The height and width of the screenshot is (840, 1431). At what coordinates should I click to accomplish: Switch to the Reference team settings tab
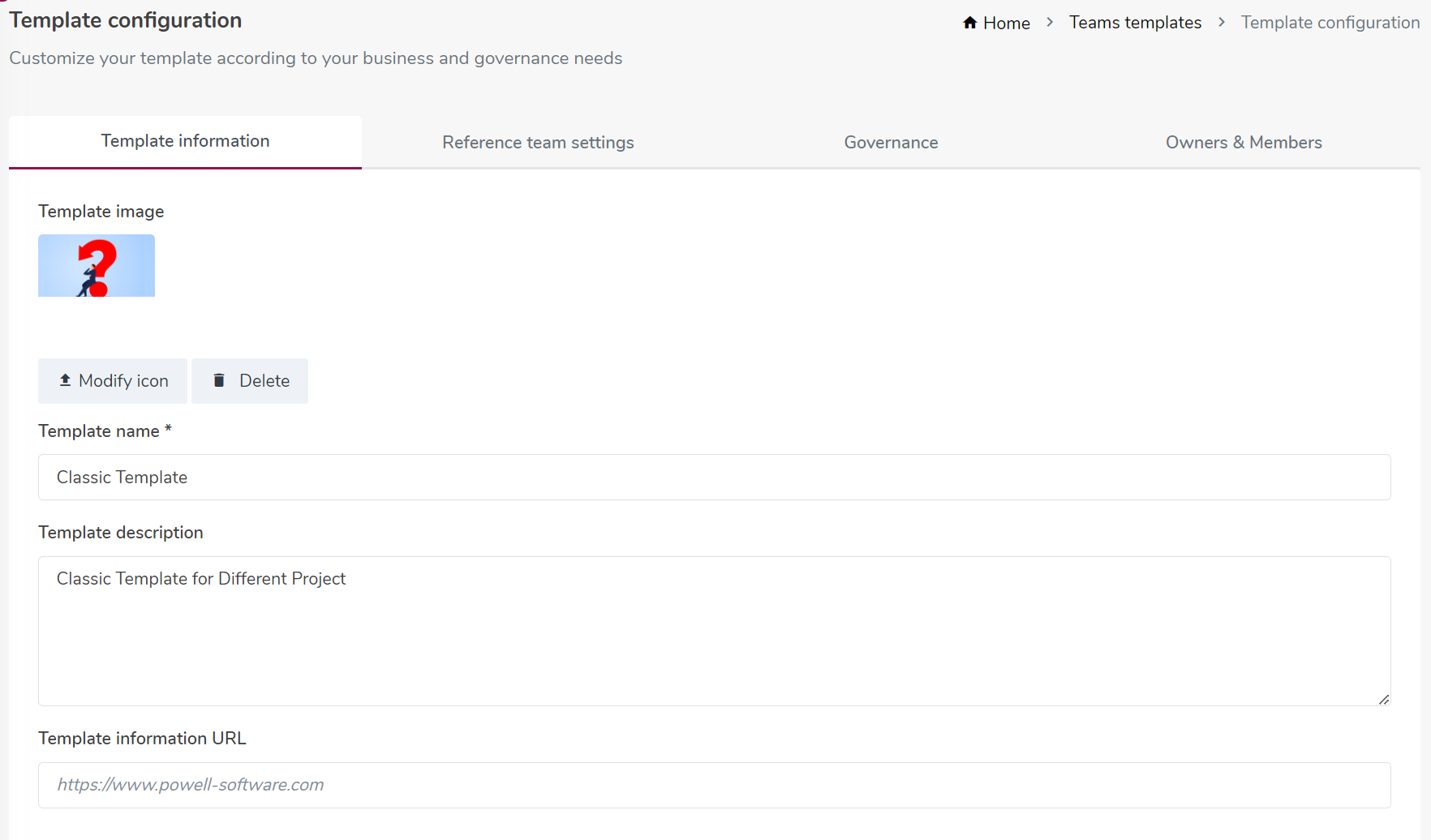point(538,142)
